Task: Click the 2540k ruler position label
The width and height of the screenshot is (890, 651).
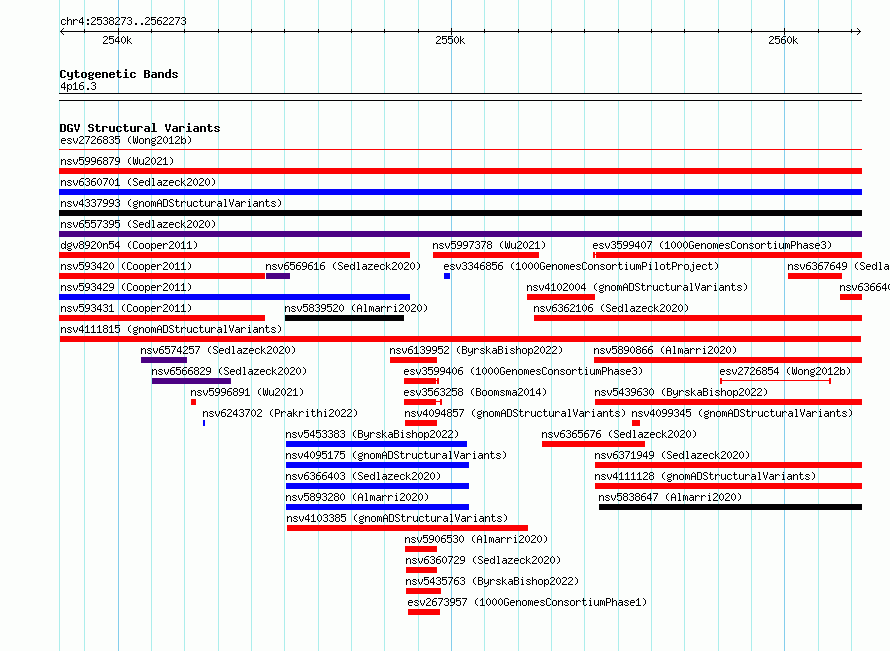Action: pos(117,40)
